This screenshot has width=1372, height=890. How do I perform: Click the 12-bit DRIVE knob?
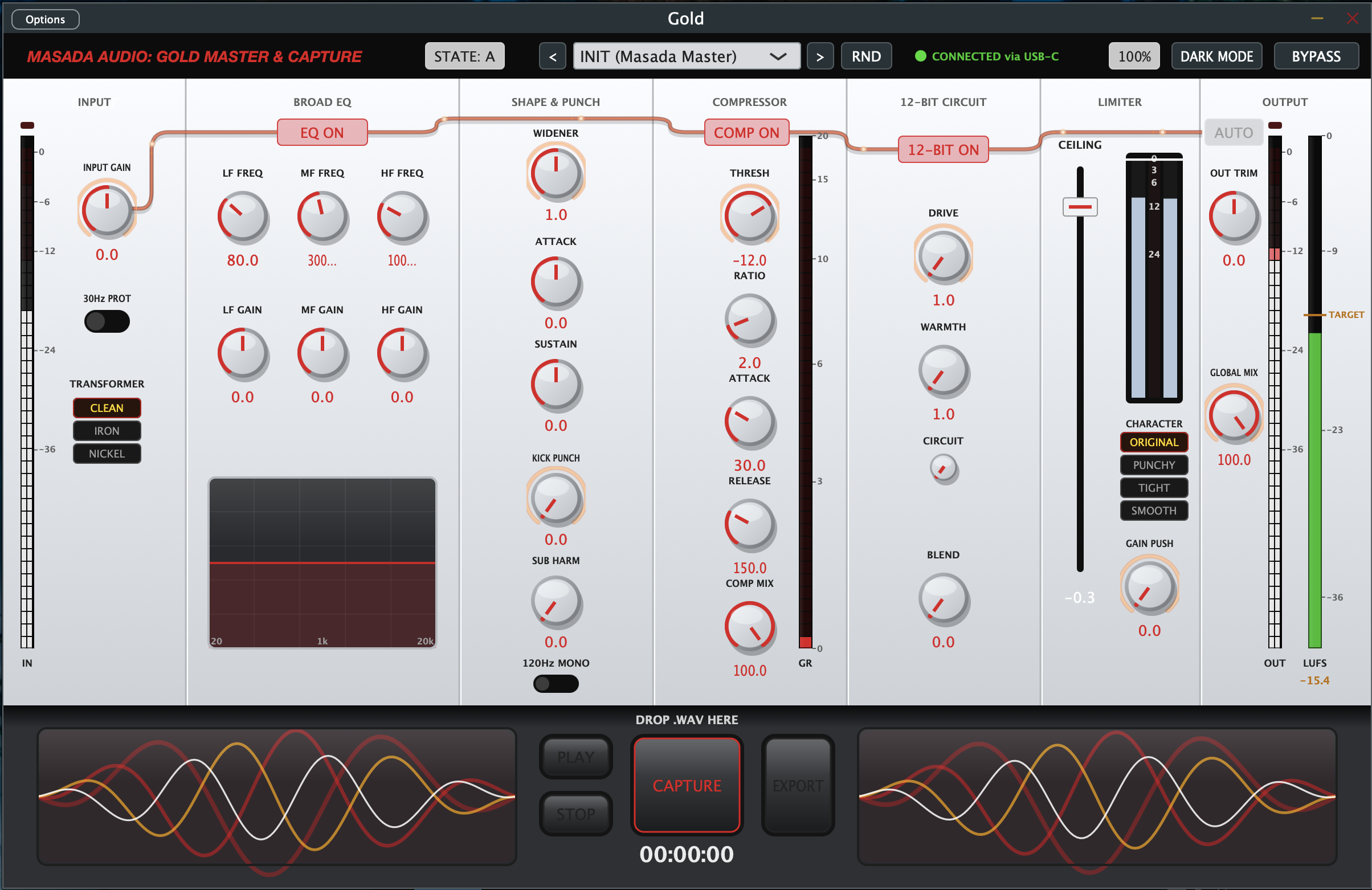click(x=943, y=257)
